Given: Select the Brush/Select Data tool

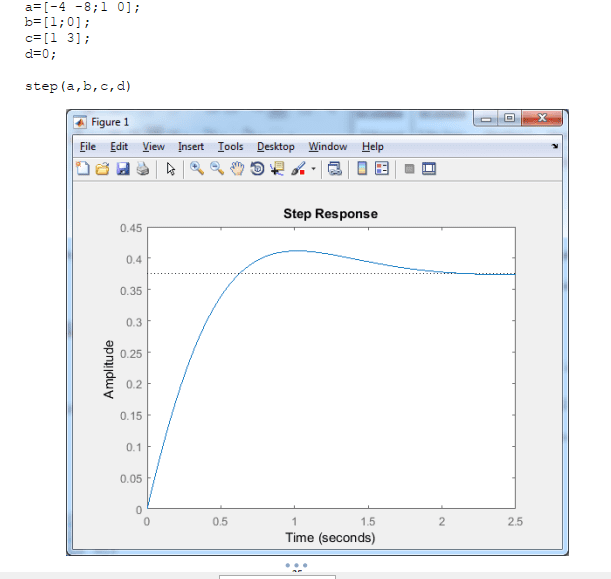Looking at the screenshot, I should [298, 169].
